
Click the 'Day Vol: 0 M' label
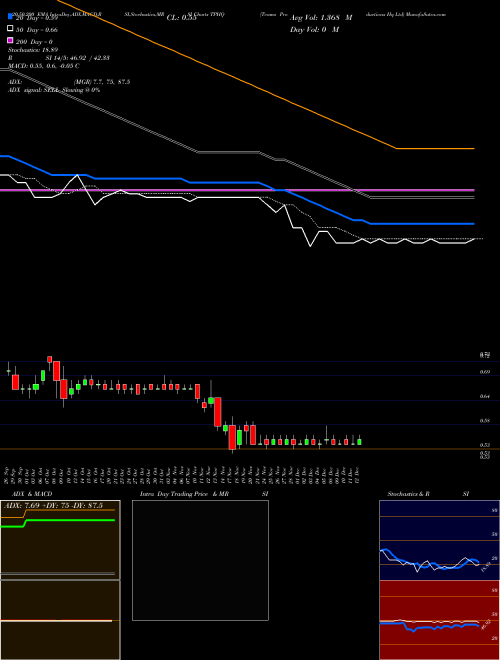pos(314,30)
